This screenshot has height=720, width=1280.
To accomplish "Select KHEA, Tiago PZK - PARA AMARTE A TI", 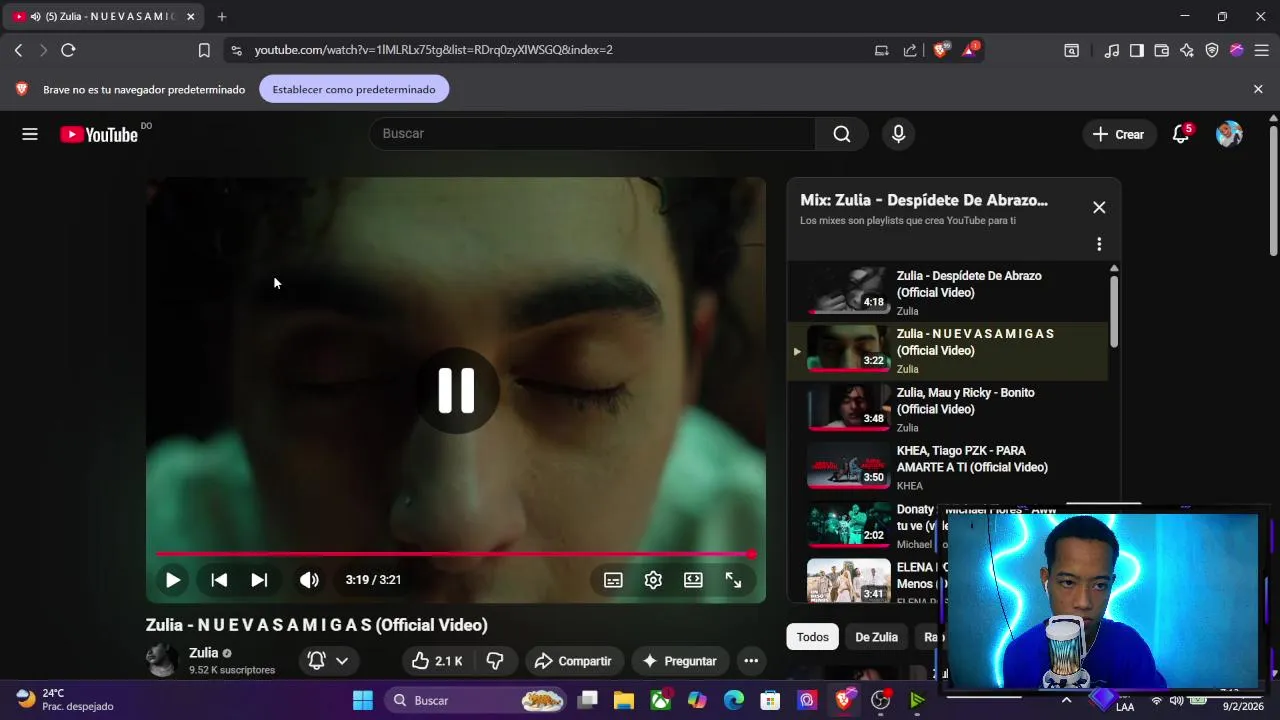I will (947, 468).
